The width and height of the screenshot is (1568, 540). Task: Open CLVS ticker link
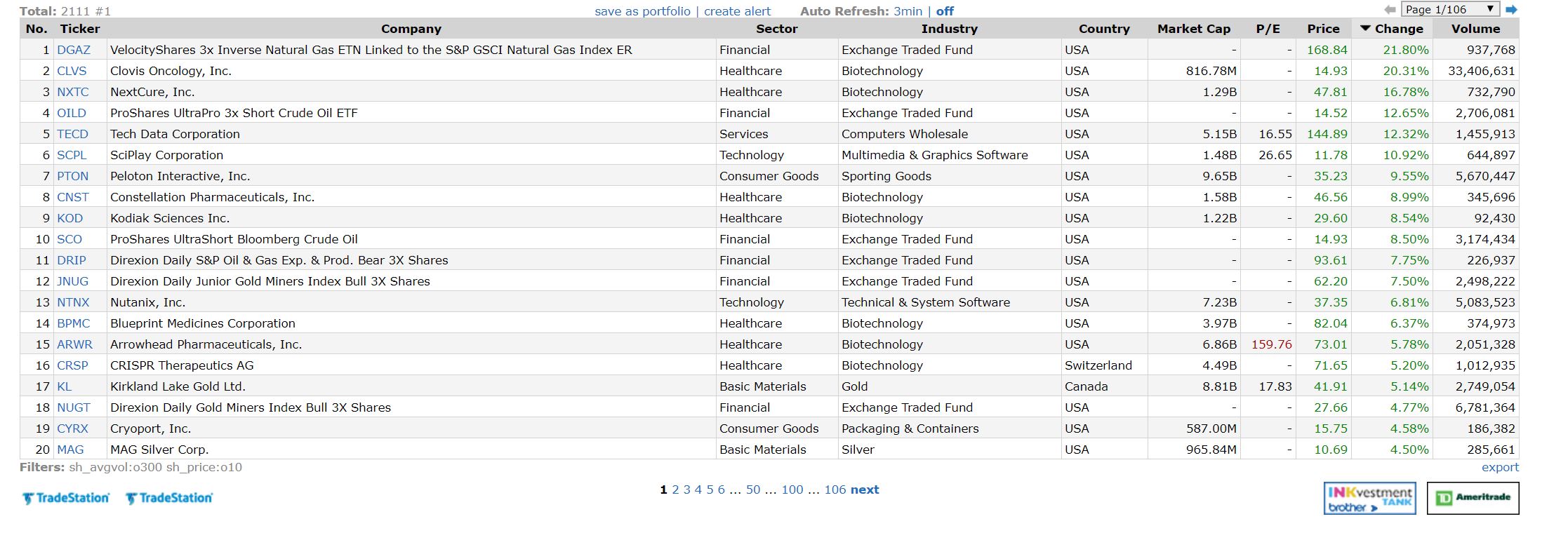coord(72,71)
